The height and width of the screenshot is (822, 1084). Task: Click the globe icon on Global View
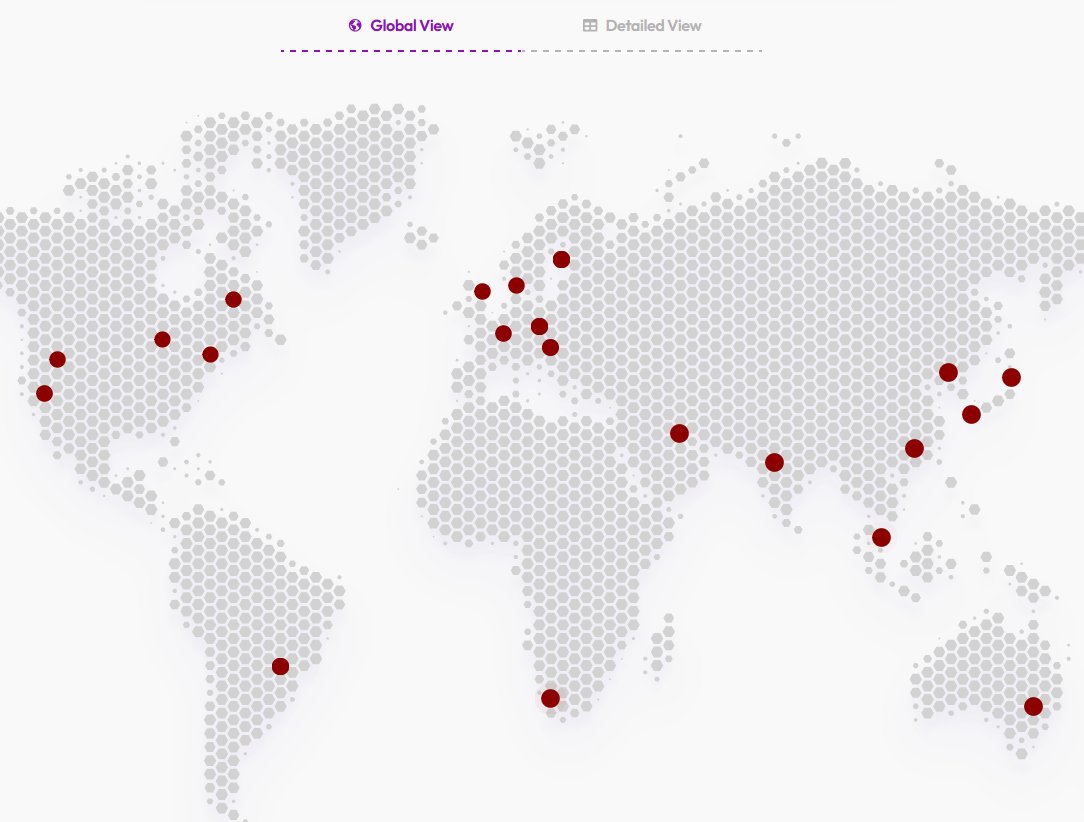coord(354,25)
